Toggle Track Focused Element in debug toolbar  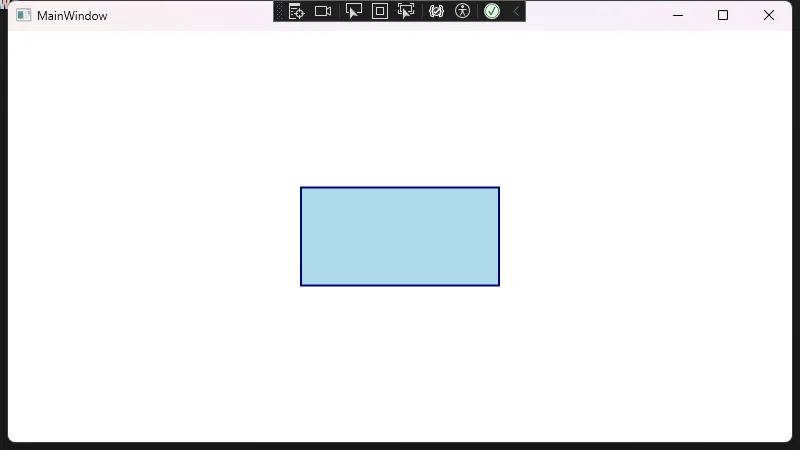(406, 11)
